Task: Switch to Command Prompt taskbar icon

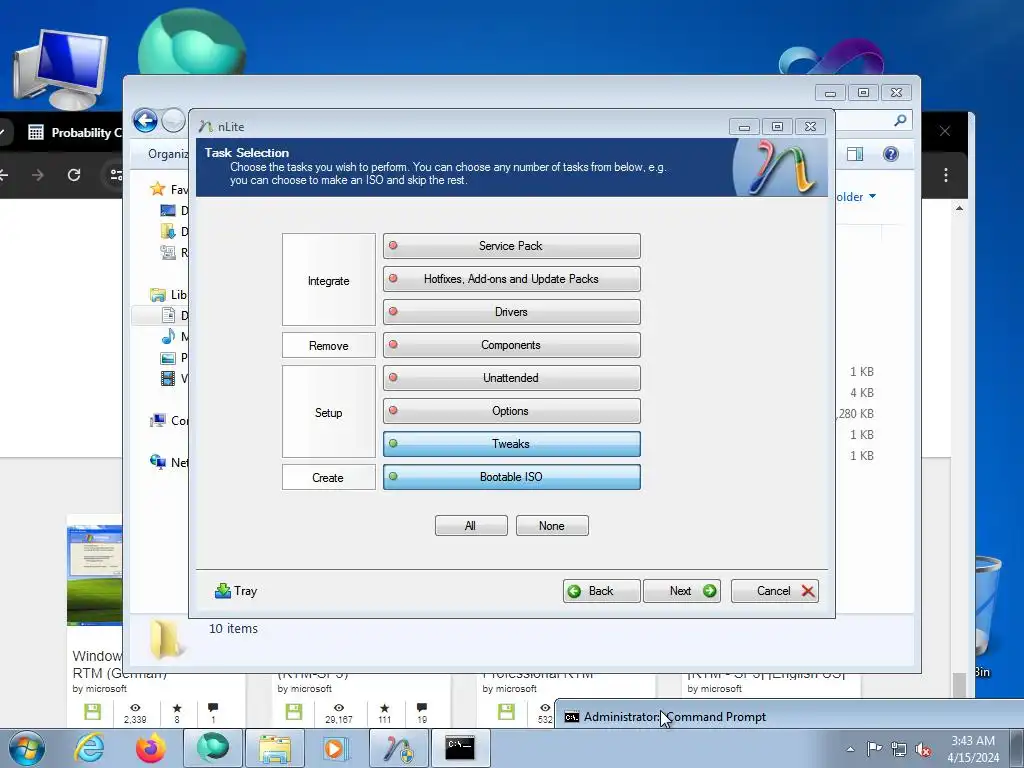Action: click(x=461, y=748)
